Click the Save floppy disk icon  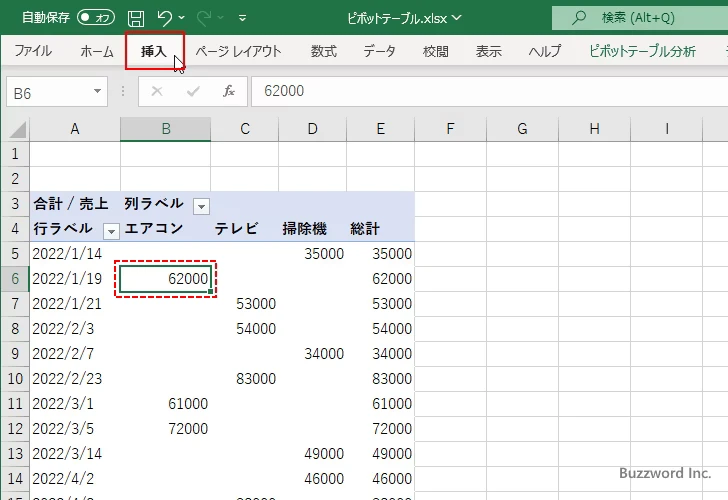click(x=136, y=18)
